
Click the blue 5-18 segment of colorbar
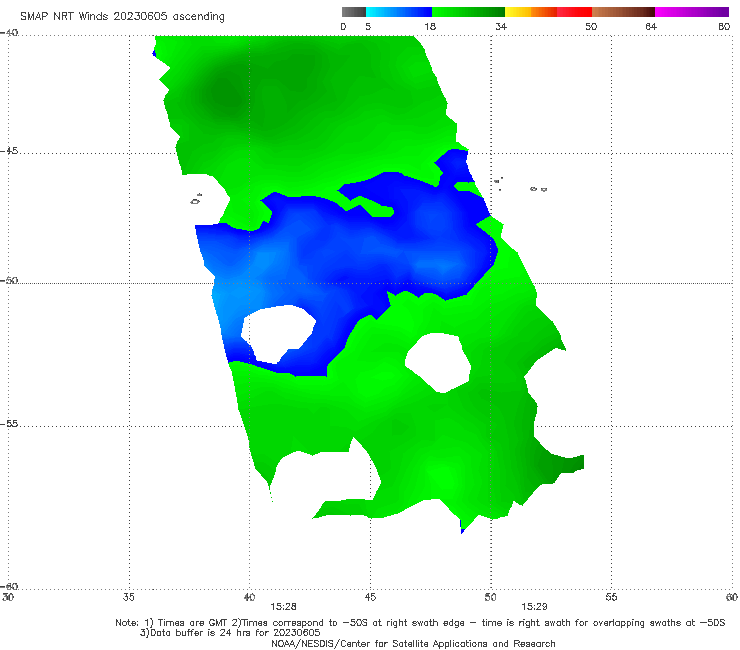click(x=399, y=12)
